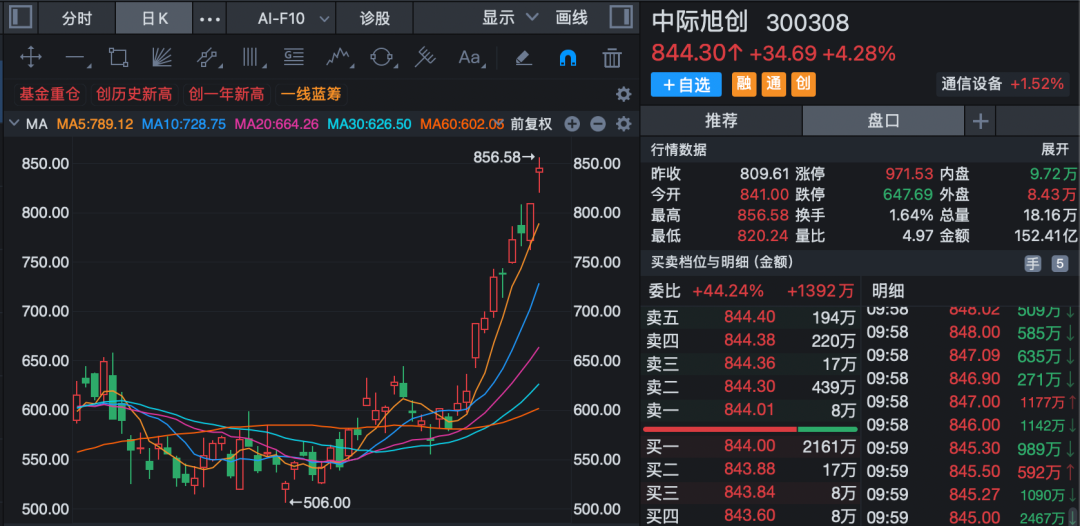The width and height of the screenshot is (1080, 526).
Task: Collapse the MA indicator row
Action: point(13,124)
